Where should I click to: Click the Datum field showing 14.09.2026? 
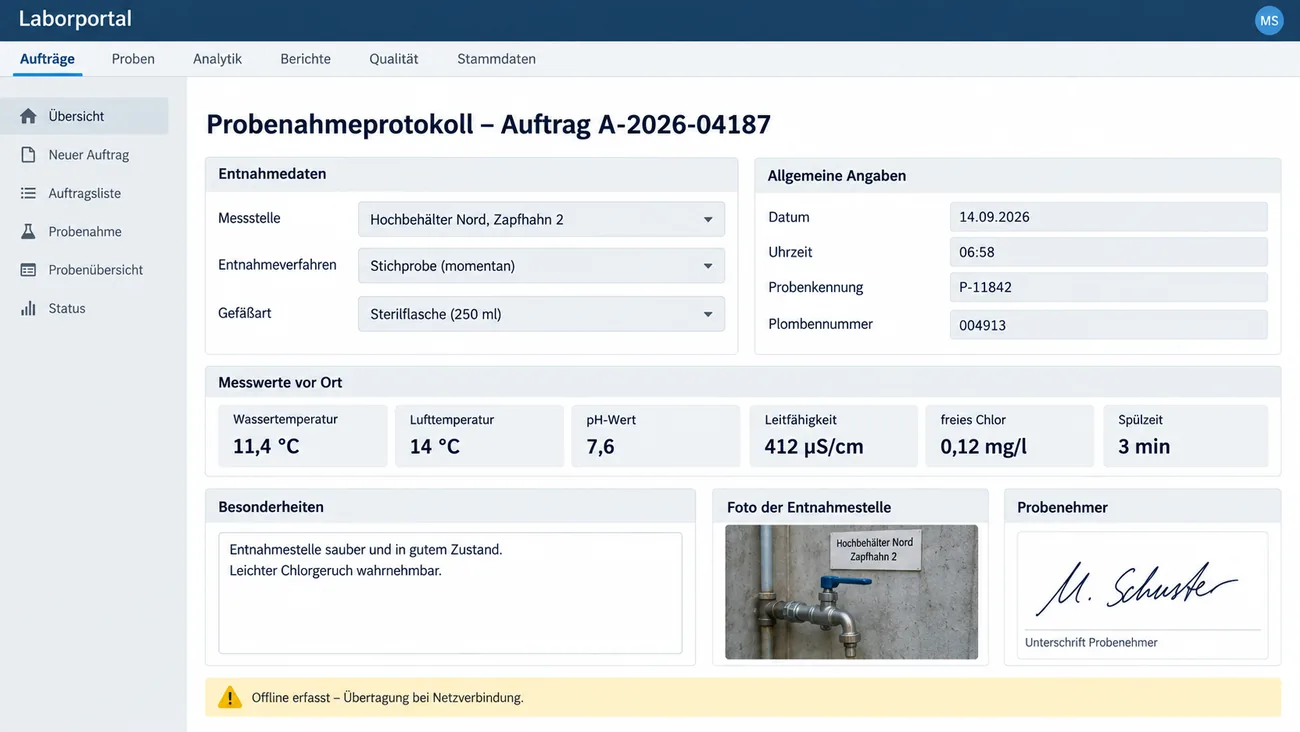[1108, 217]
